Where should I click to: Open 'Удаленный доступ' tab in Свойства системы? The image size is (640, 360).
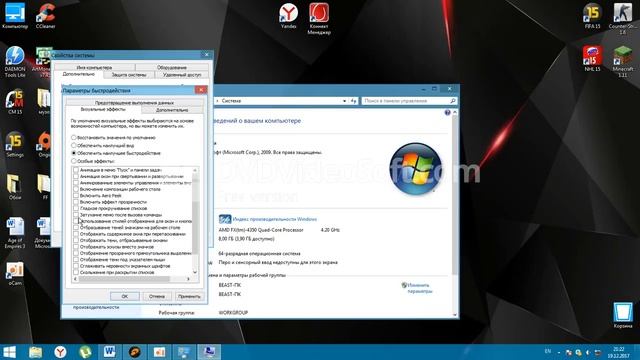point(182,75)
